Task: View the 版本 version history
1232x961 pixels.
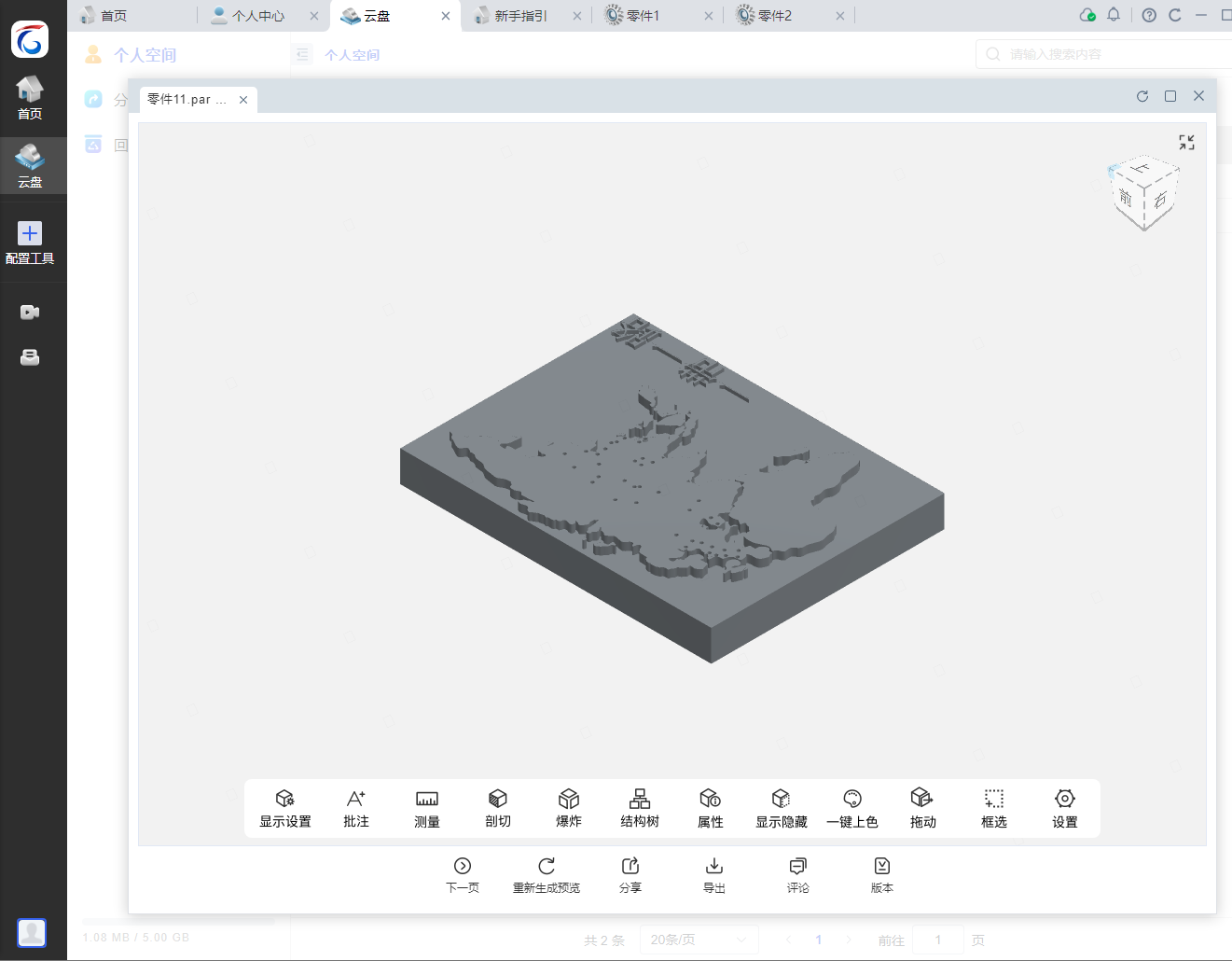Action: click(882, 875)
